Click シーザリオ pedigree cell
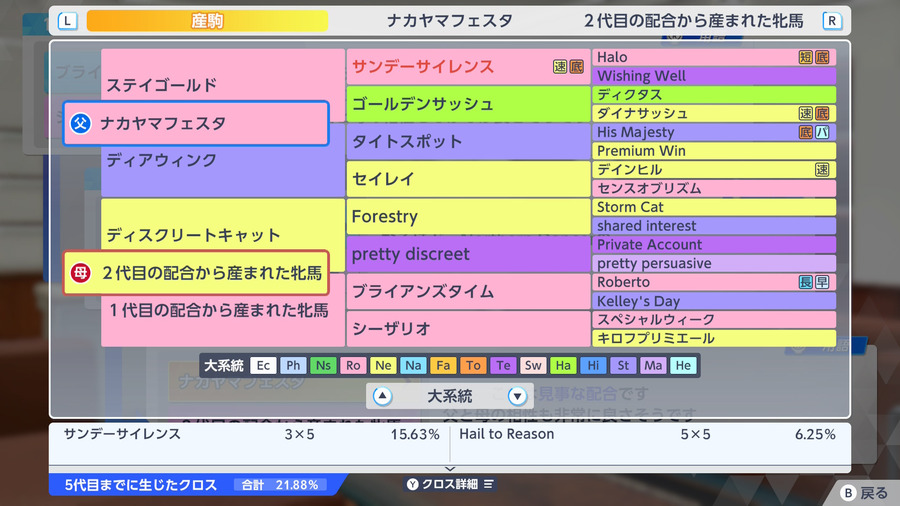The image size is (900, 506). coord(467,329)
